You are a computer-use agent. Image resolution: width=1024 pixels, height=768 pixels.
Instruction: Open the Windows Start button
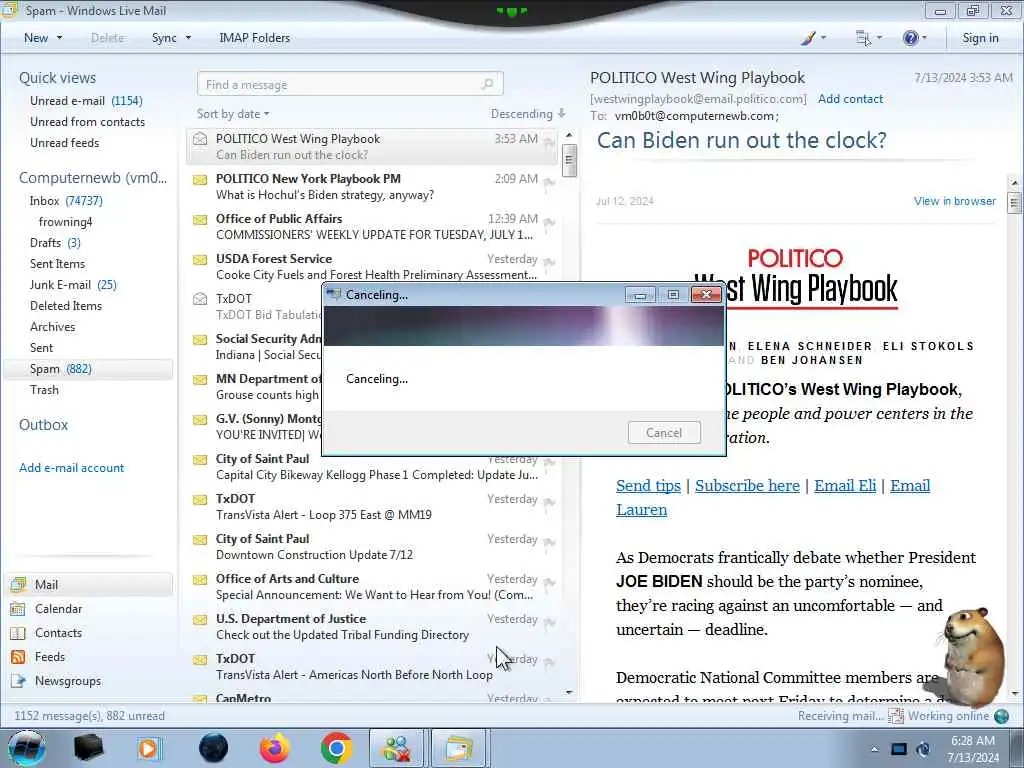[25, 748]
